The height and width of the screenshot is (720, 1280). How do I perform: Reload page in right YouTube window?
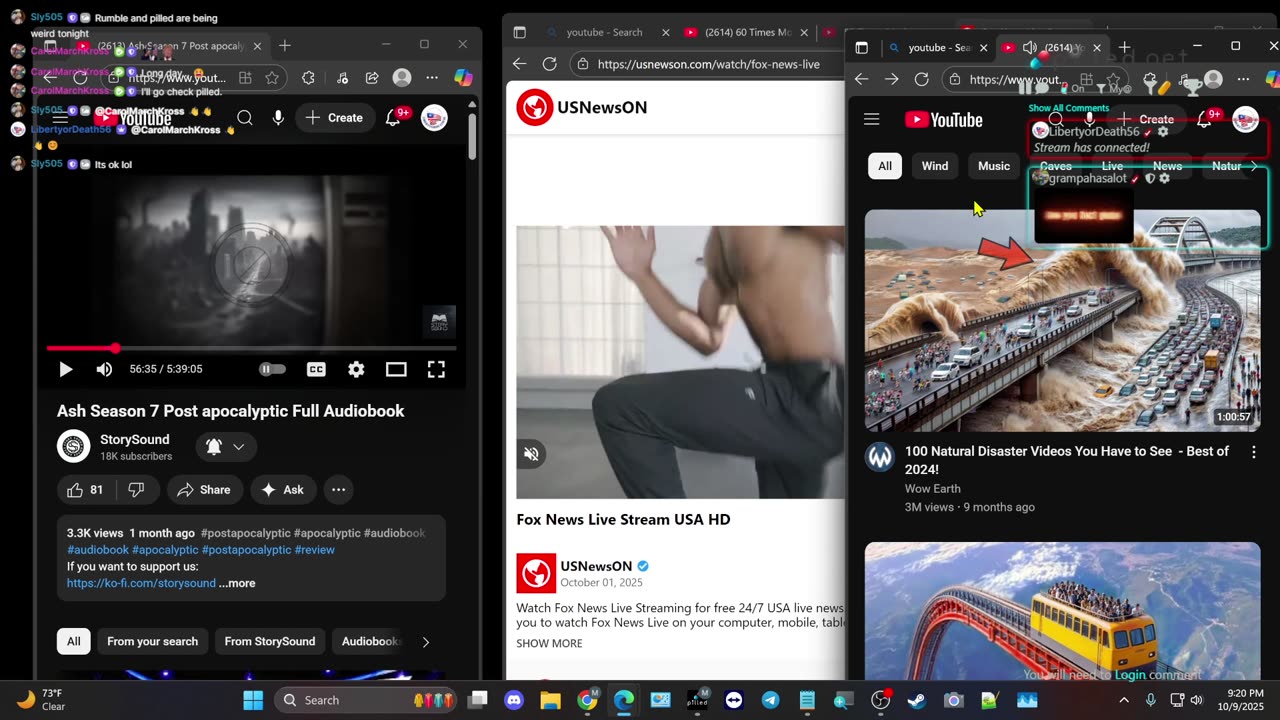pyautogui.click(x=921, y=79)
